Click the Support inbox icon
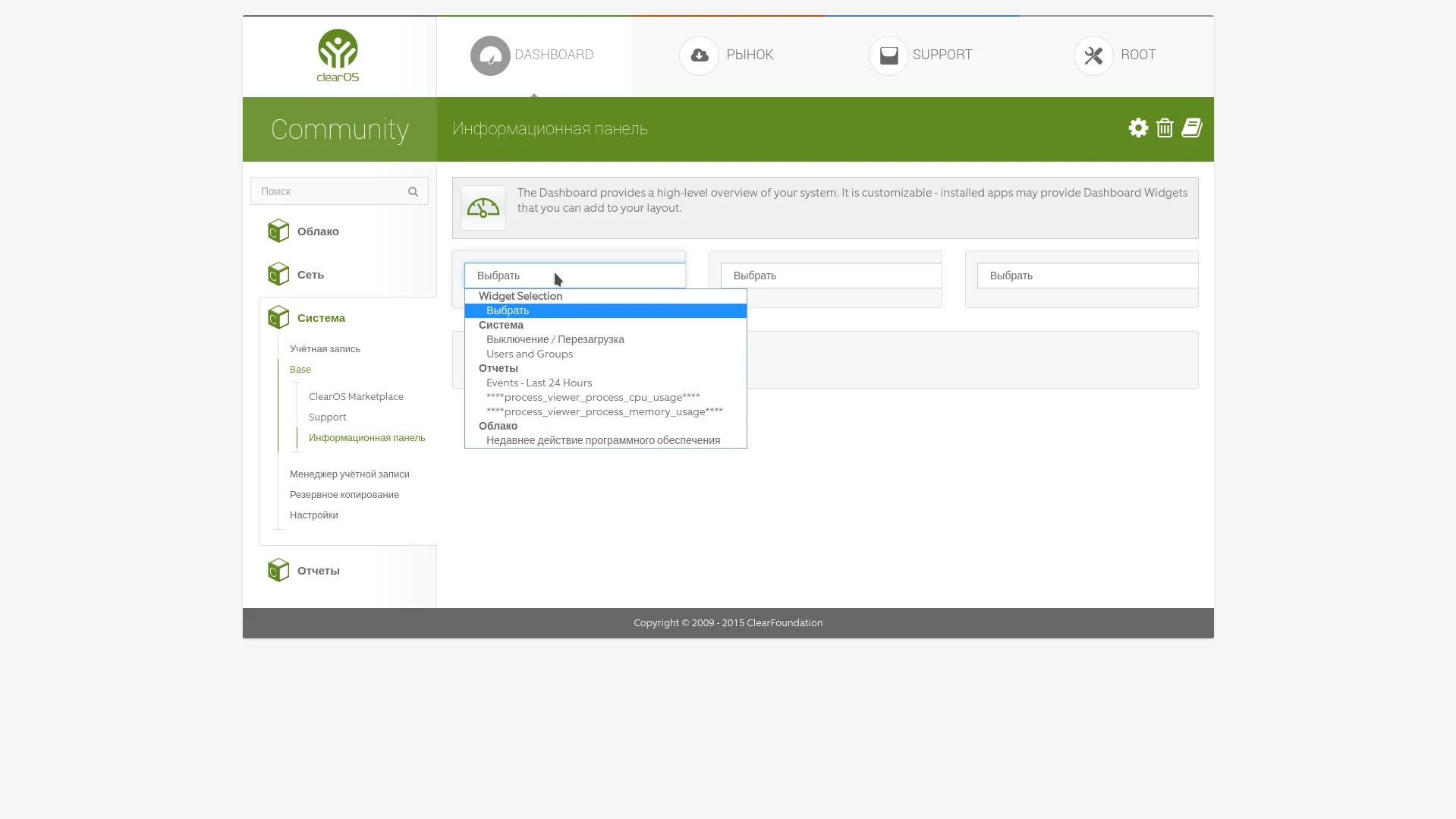The image size is (1456, 819). tap(888, 55)
